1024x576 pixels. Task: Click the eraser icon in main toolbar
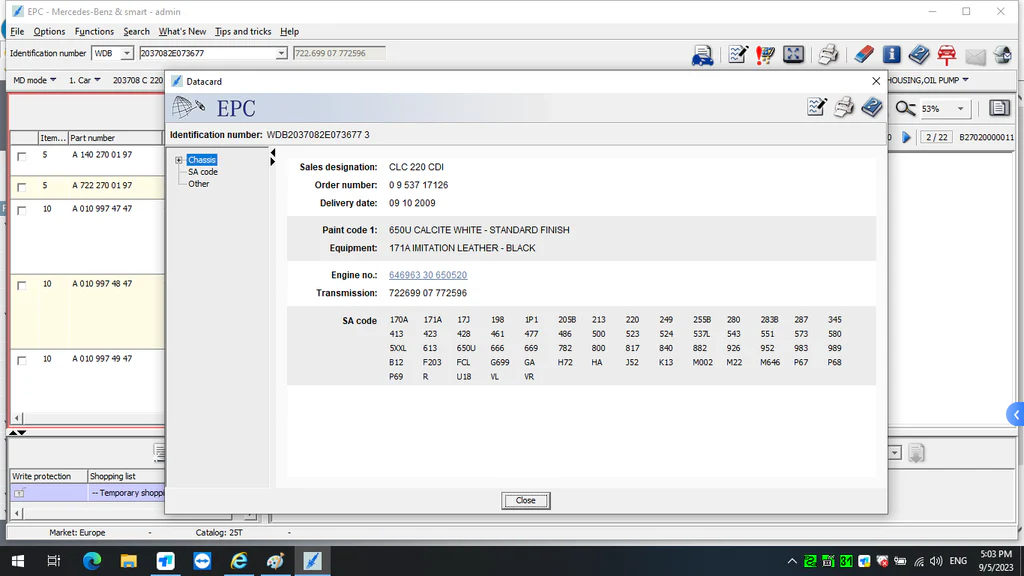click(x=863, y=55)
